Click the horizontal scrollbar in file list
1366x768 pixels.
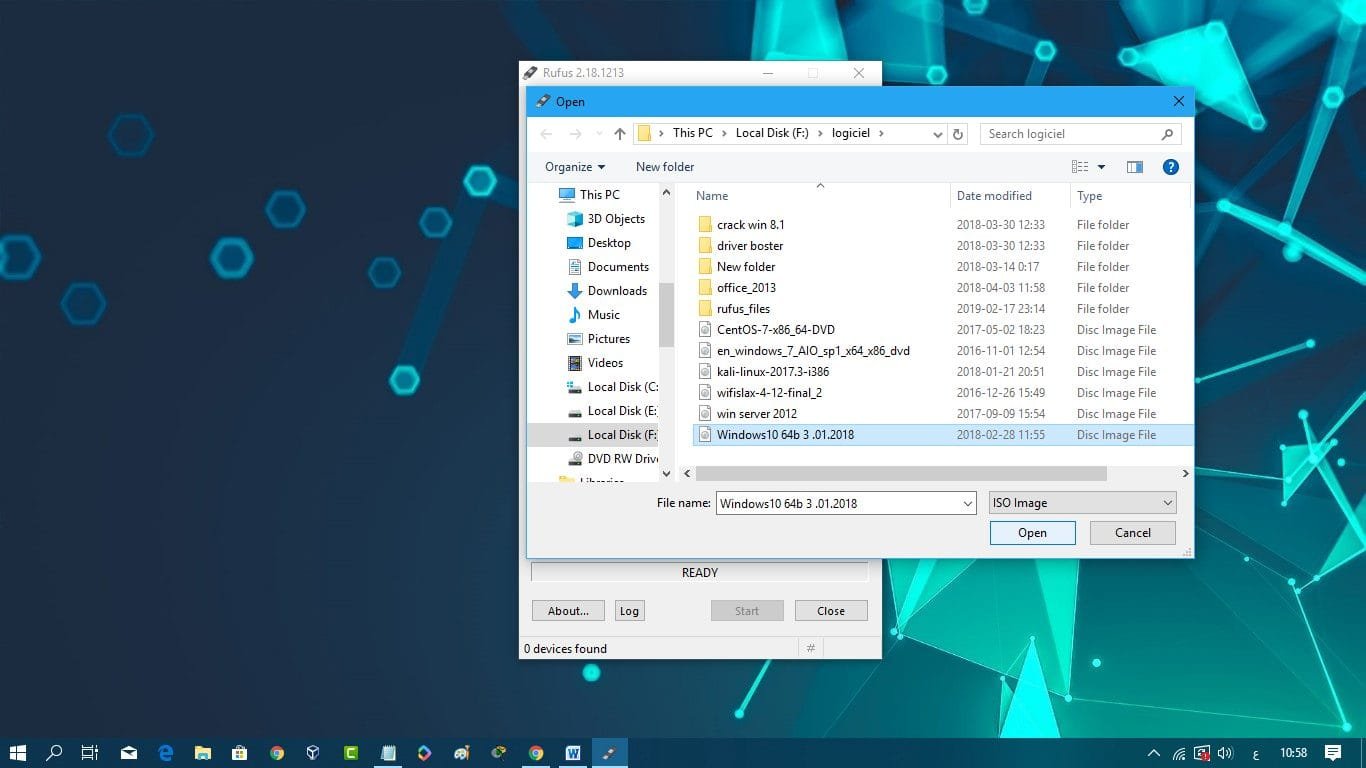click(x=900, y=474)
